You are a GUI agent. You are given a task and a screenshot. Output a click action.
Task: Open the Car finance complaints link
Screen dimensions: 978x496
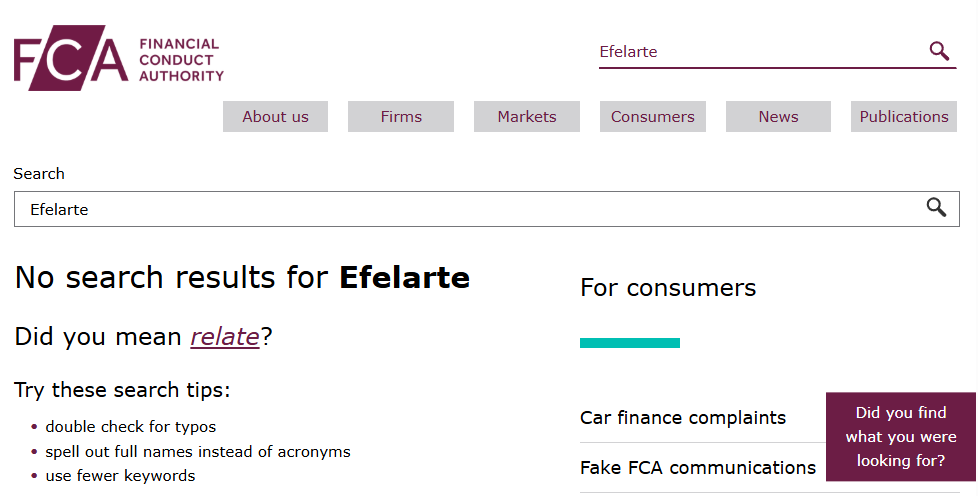tap(683, 417)
